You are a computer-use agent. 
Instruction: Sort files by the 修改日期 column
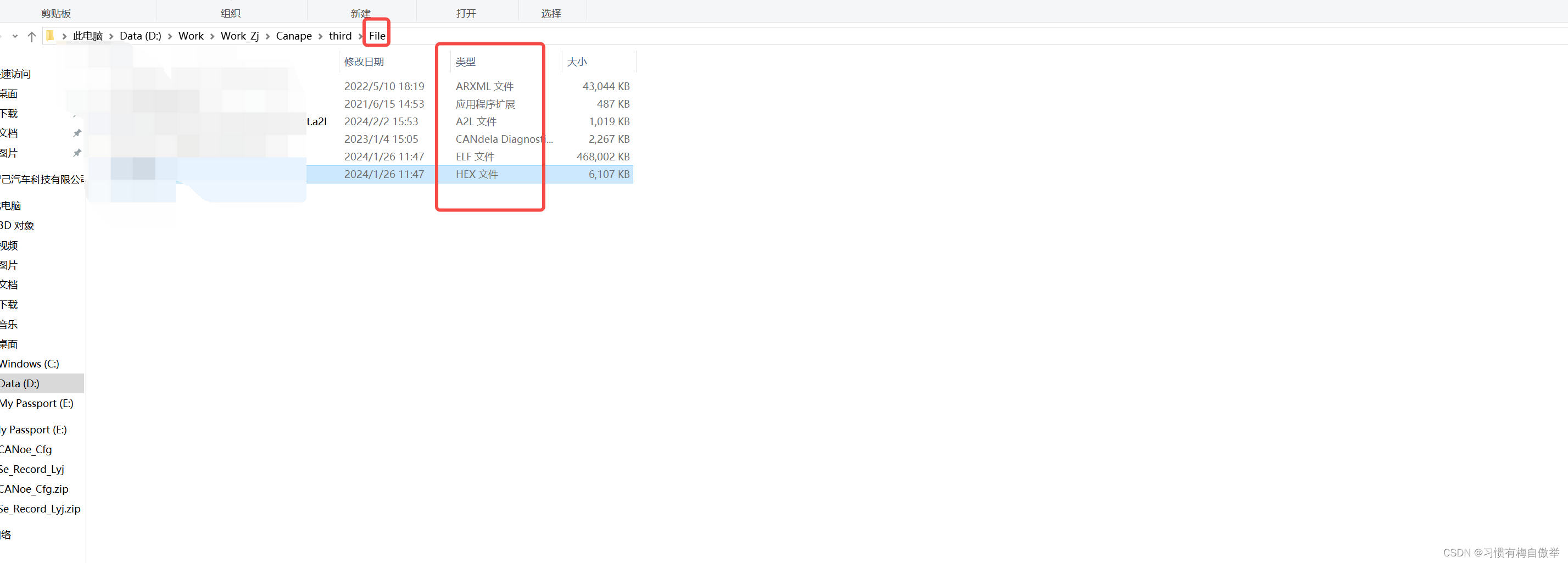pos(364,62)
